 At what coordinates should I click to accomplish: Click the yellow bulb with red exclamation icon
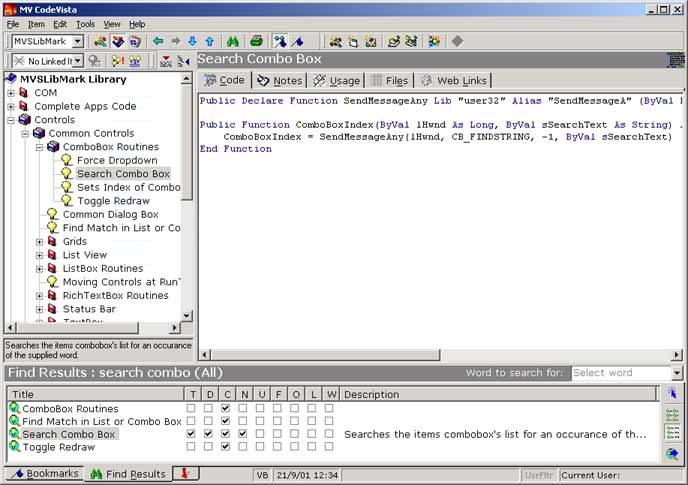(x=118, y=61)
